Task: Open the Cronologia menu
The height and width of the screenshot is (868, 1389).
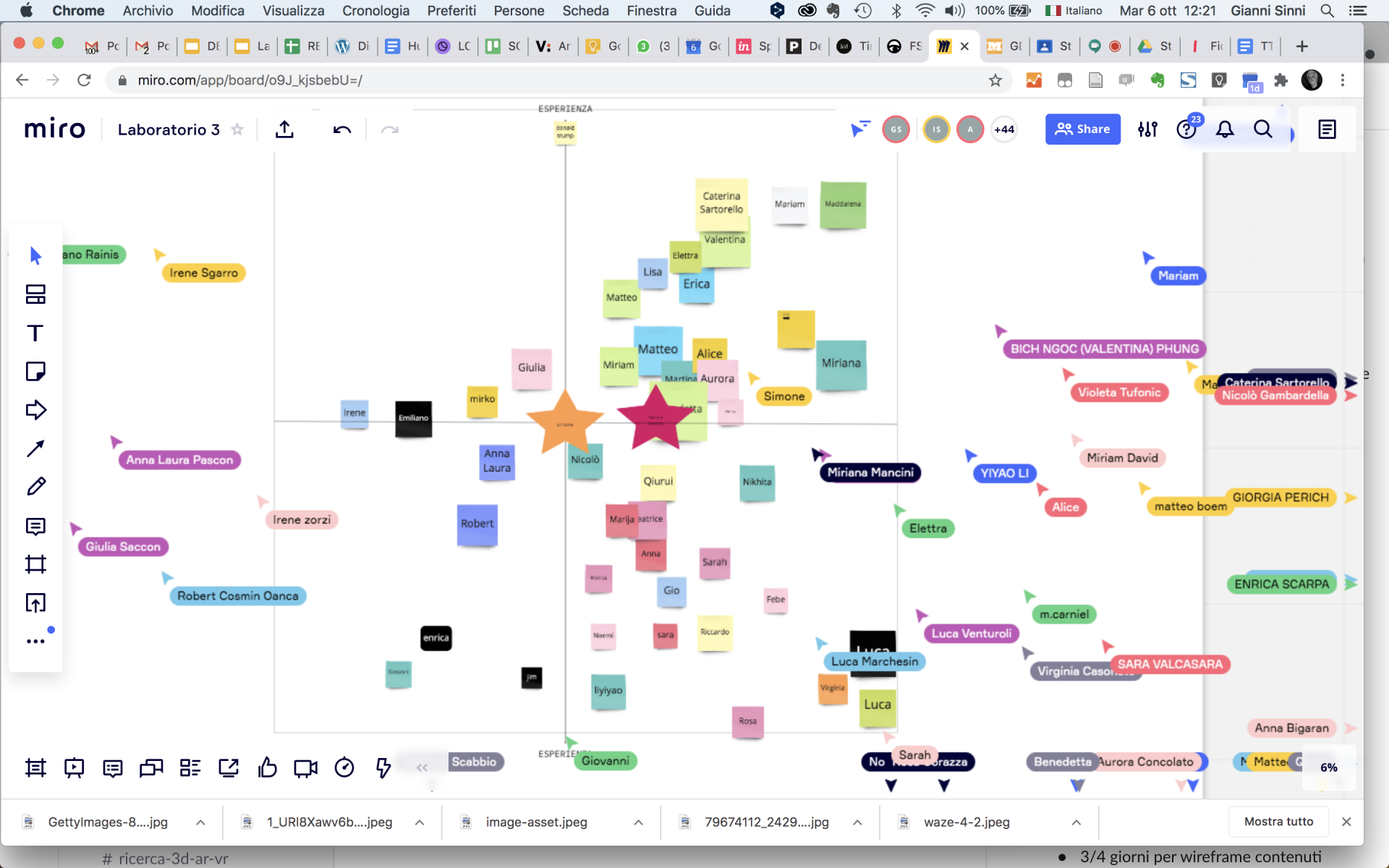Action: 375,11
